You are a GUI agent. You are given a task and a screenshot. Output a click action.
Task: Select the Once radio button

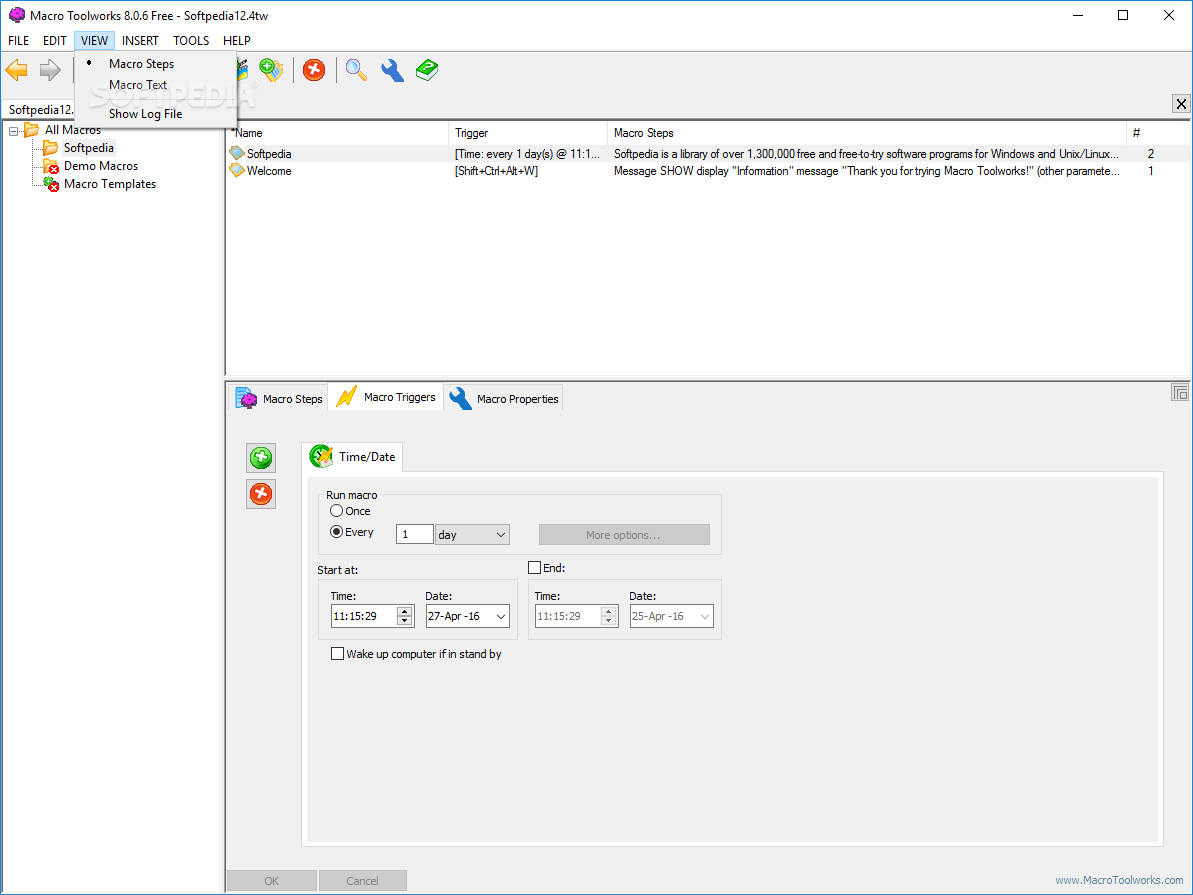[x=336, y=511]
